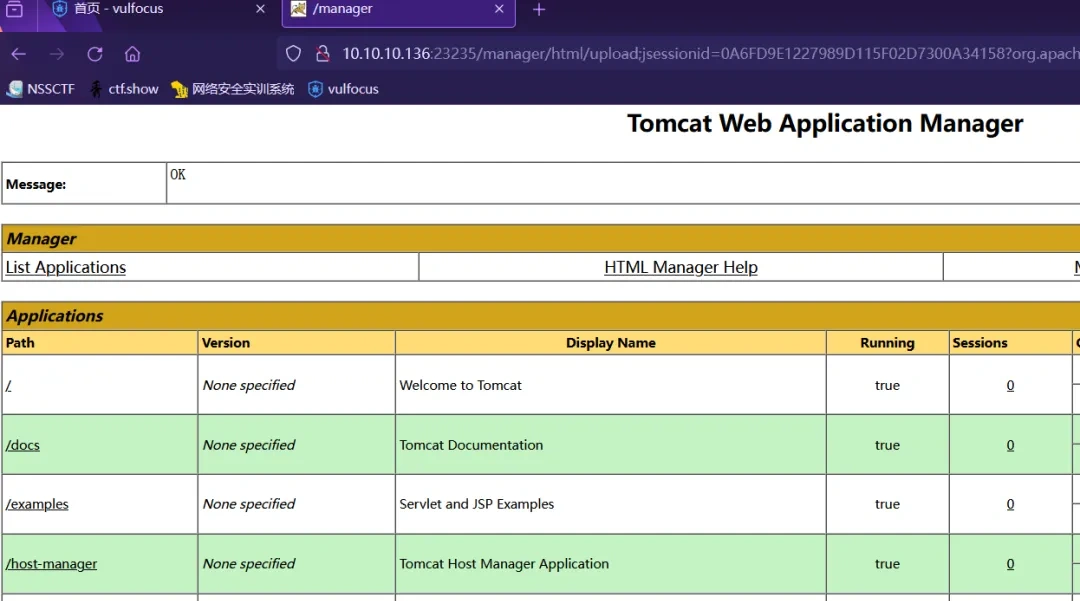
Task: Click the true value in the /examples row
Action: (x=887, y=504)
